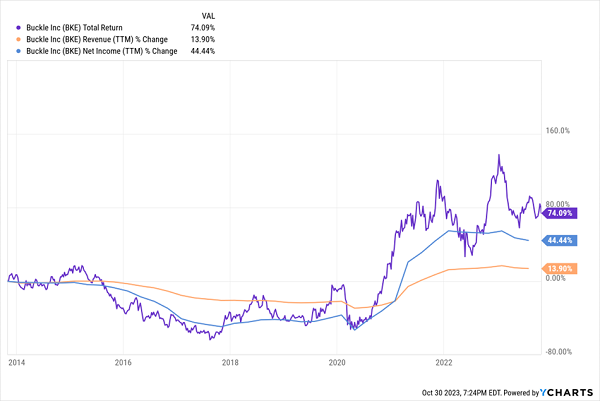Click the 160.0% y-axis label

coord(558,131)
